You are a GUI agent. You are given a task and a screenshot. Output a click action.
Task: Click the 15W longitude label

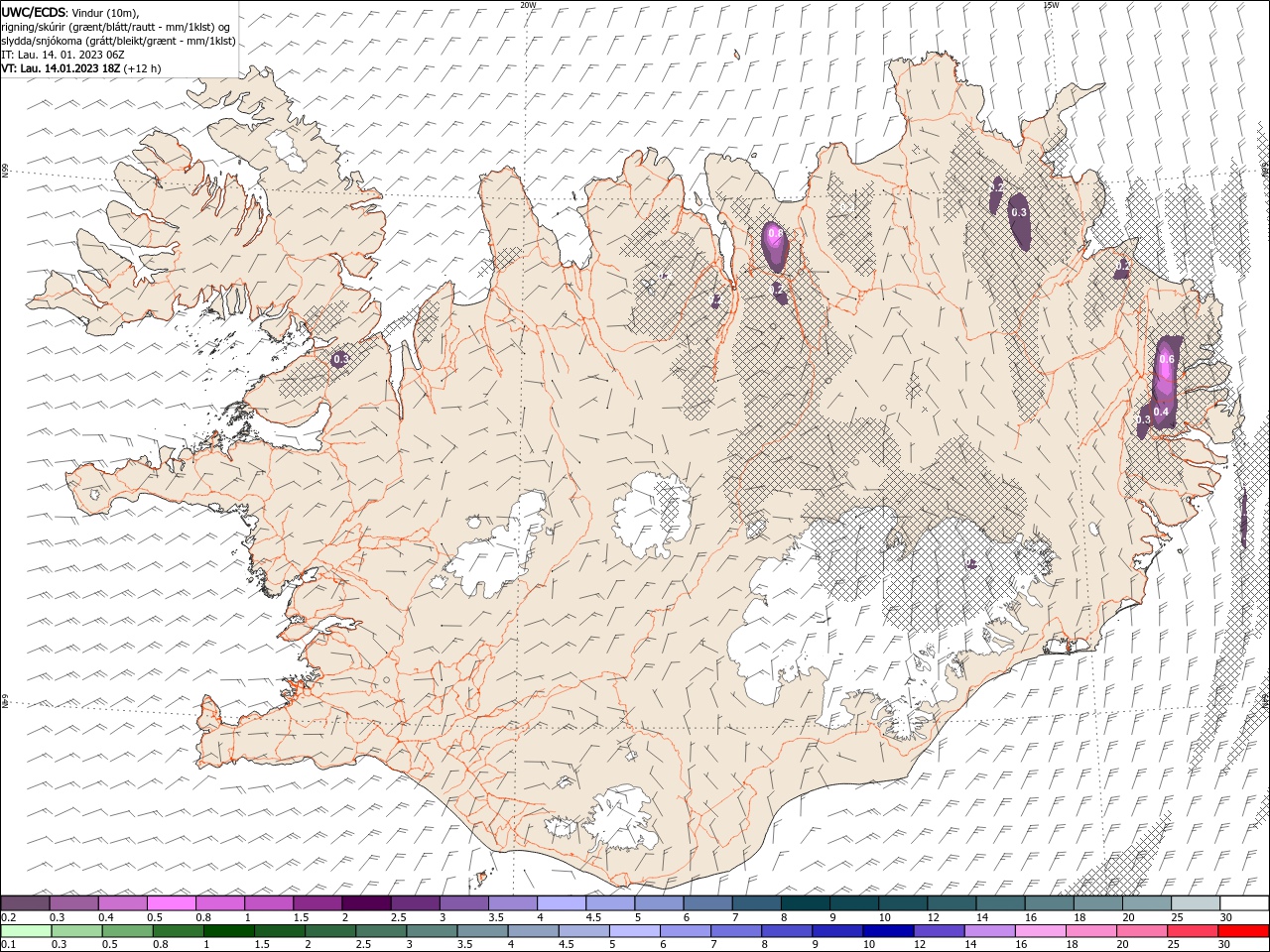1051,5
